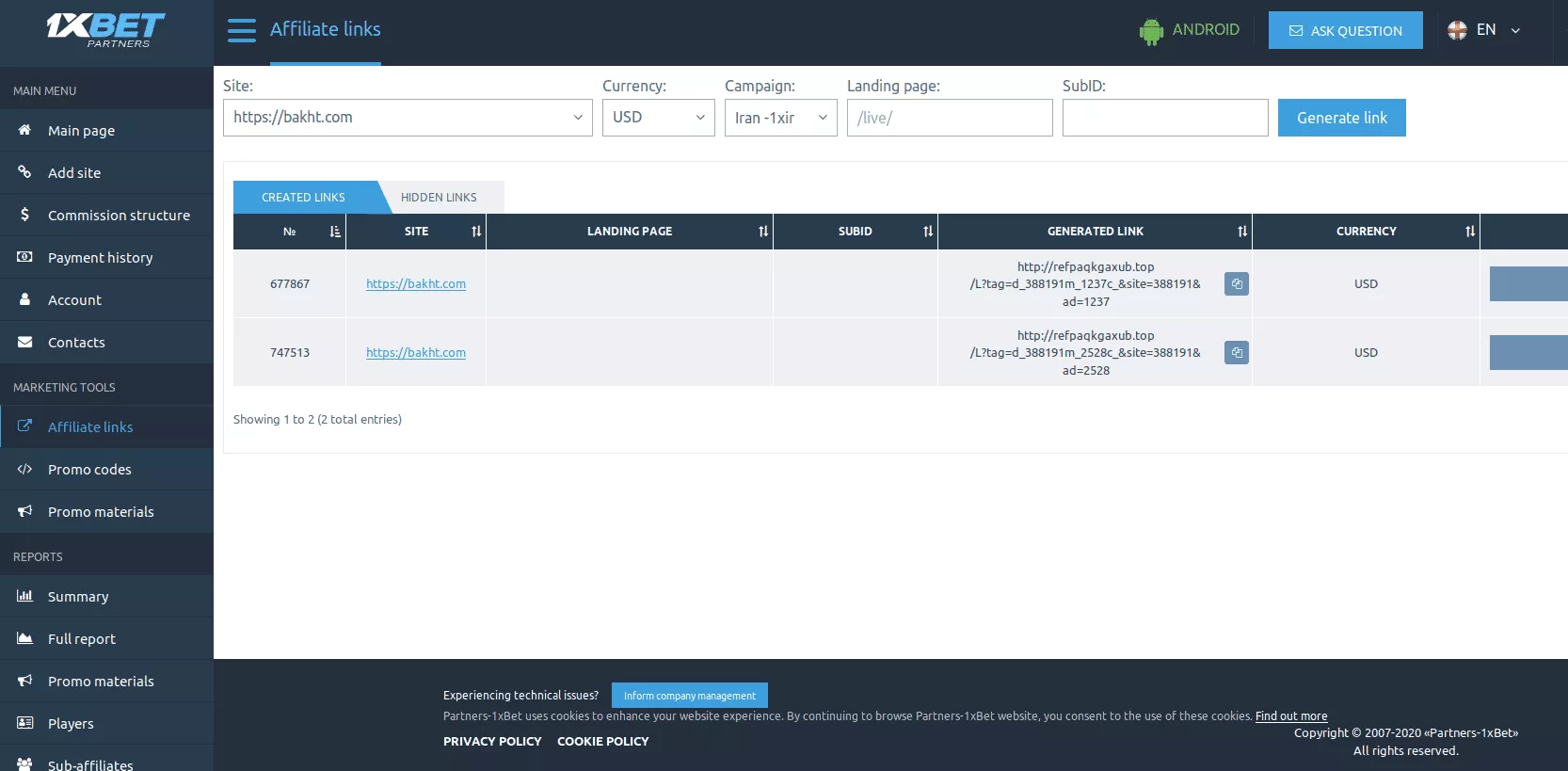The image size is (1568, 771).
Task: Open the EN language selector
Action: pyautogui.click(x=1485, y=30)
